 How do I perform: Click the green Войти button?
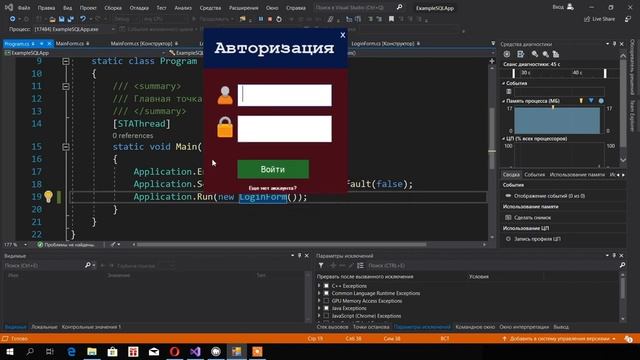pyautogui.click(x=273, y=169)
